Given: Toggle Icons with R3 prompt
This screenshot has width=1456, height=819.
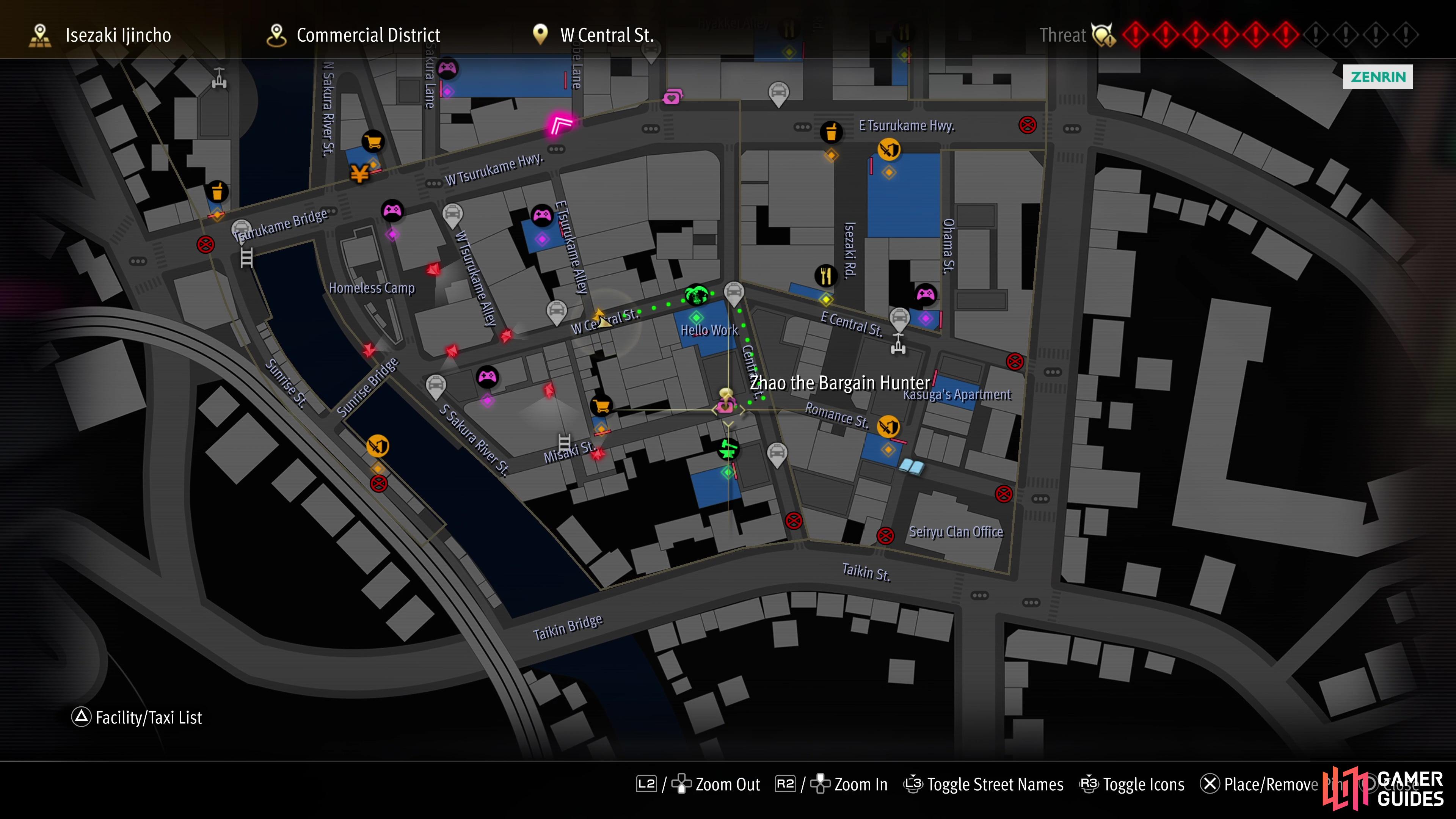Looking at the screenshot, I should (x=1132, y=784).
